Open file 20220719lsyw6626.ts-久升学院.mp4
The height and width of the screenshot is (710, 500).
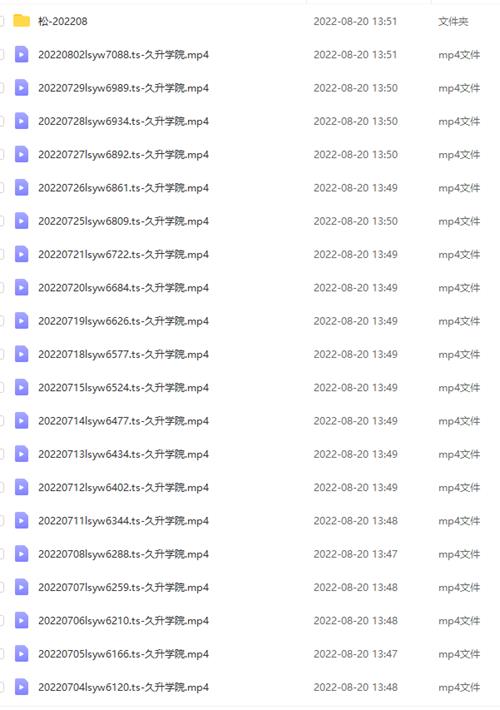123,321
